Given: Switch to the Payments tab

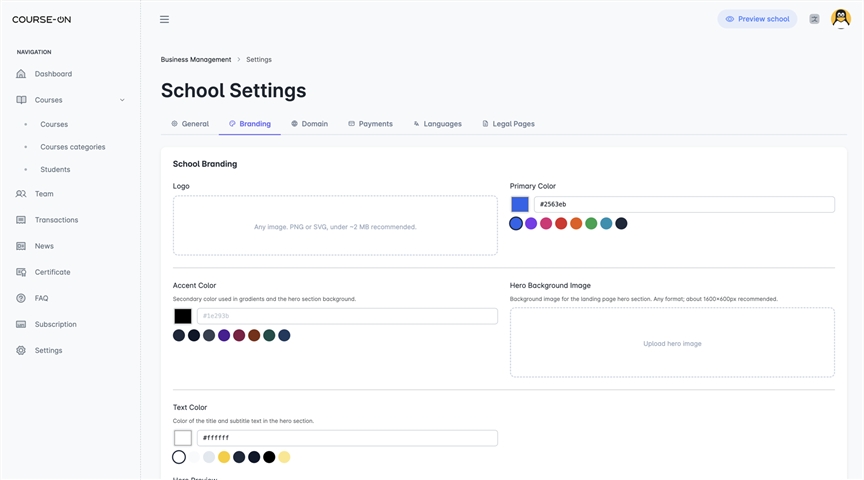Looking at the screenshot, I should (370, 124).
